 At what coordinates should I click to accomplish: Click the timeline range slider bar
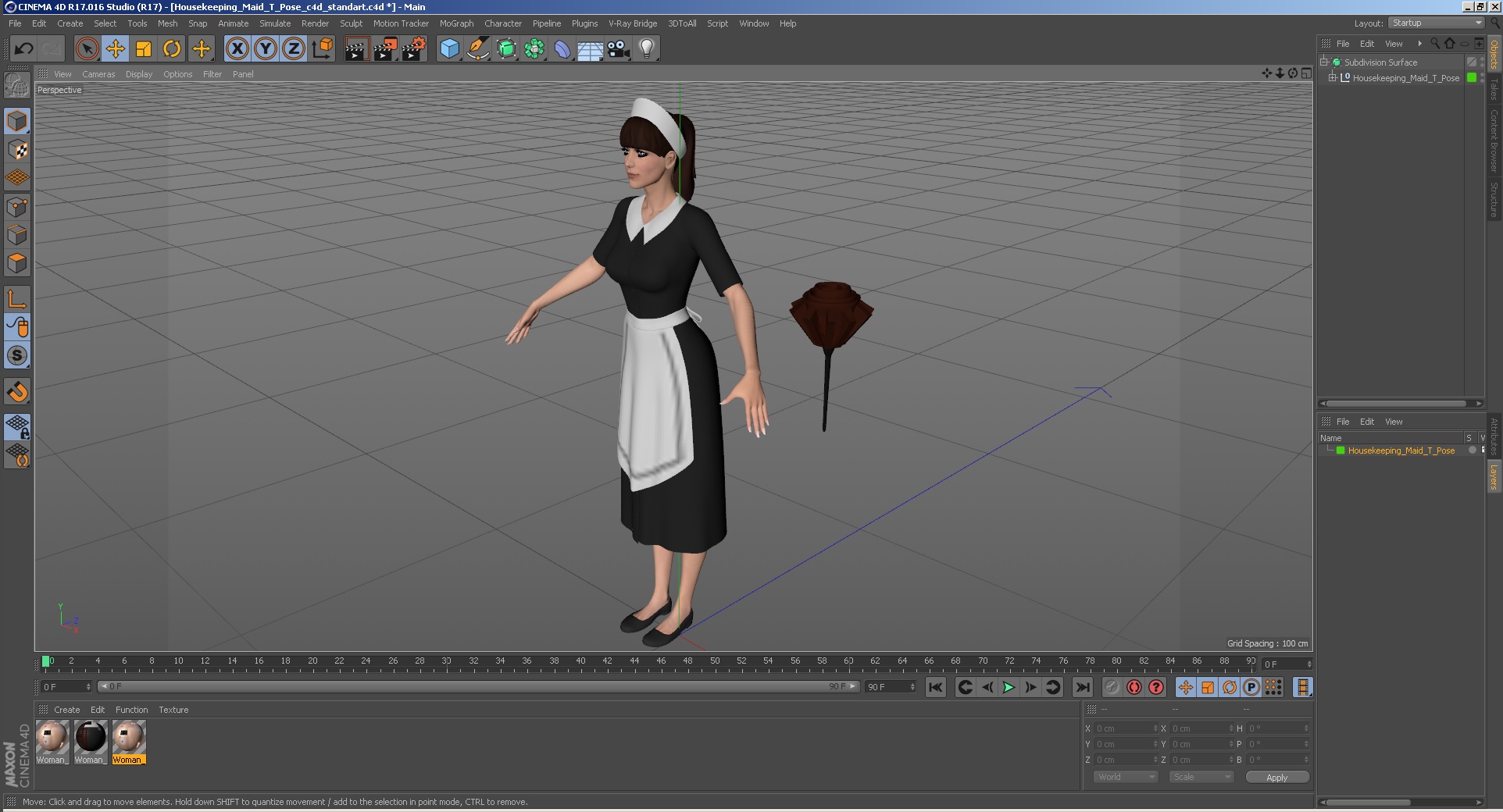[479, 686]
